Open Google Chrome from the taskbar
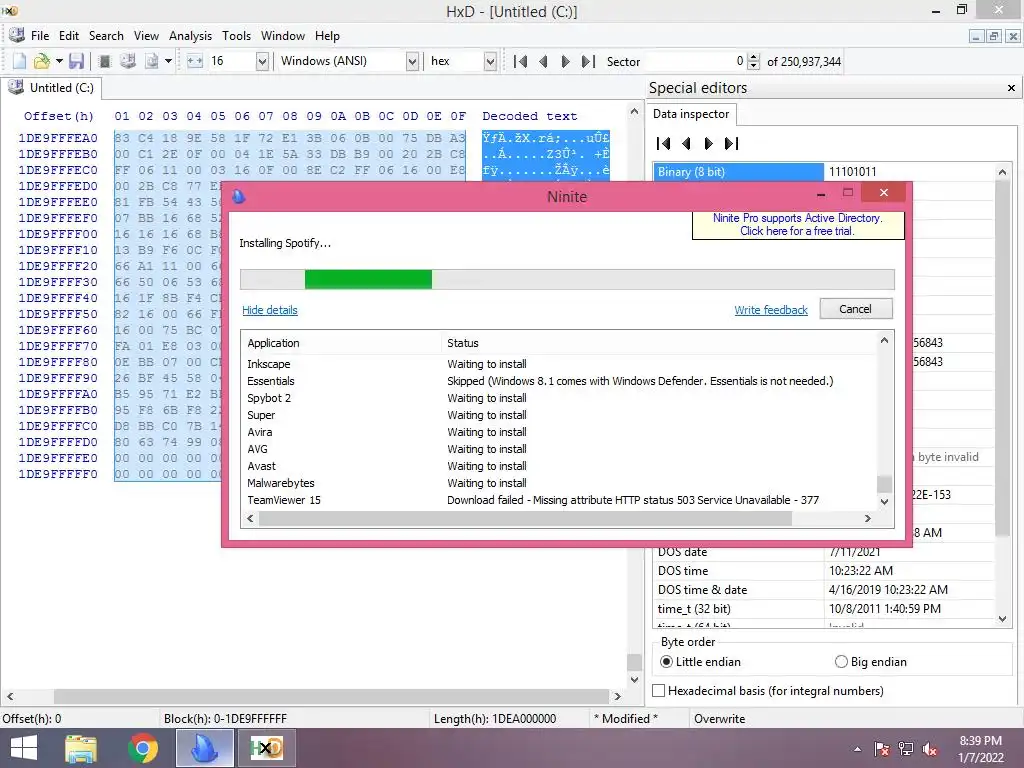1024x768 pixels. pos(143,748)
